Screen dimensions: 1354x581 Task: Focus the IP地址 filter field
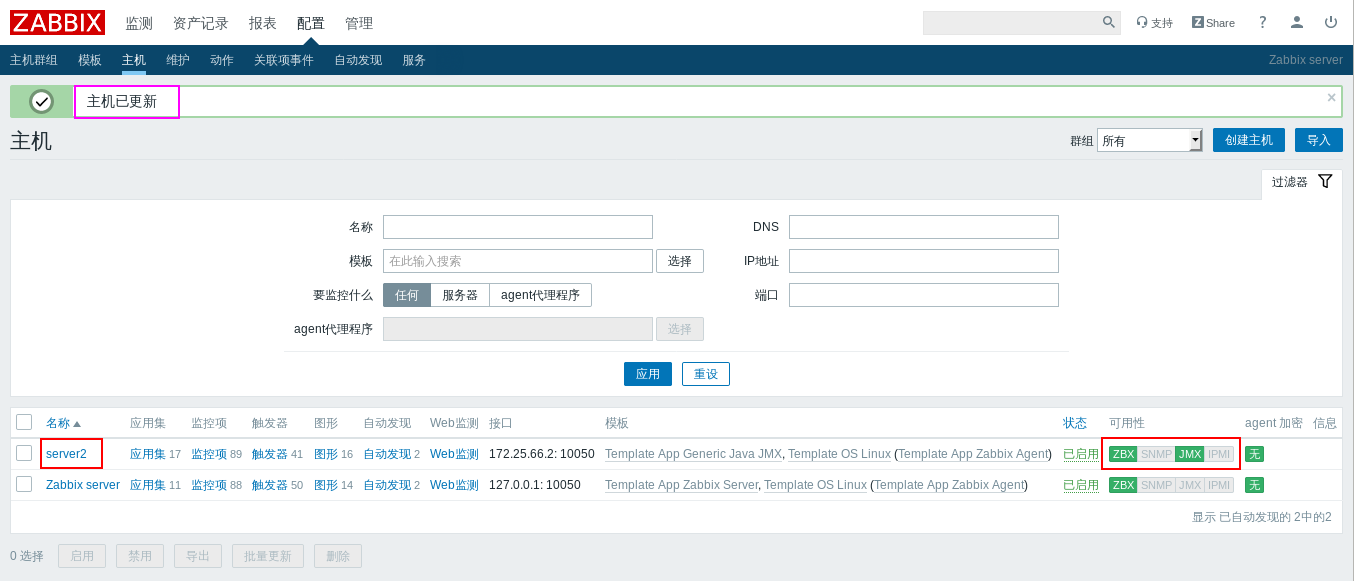[924, 261]
